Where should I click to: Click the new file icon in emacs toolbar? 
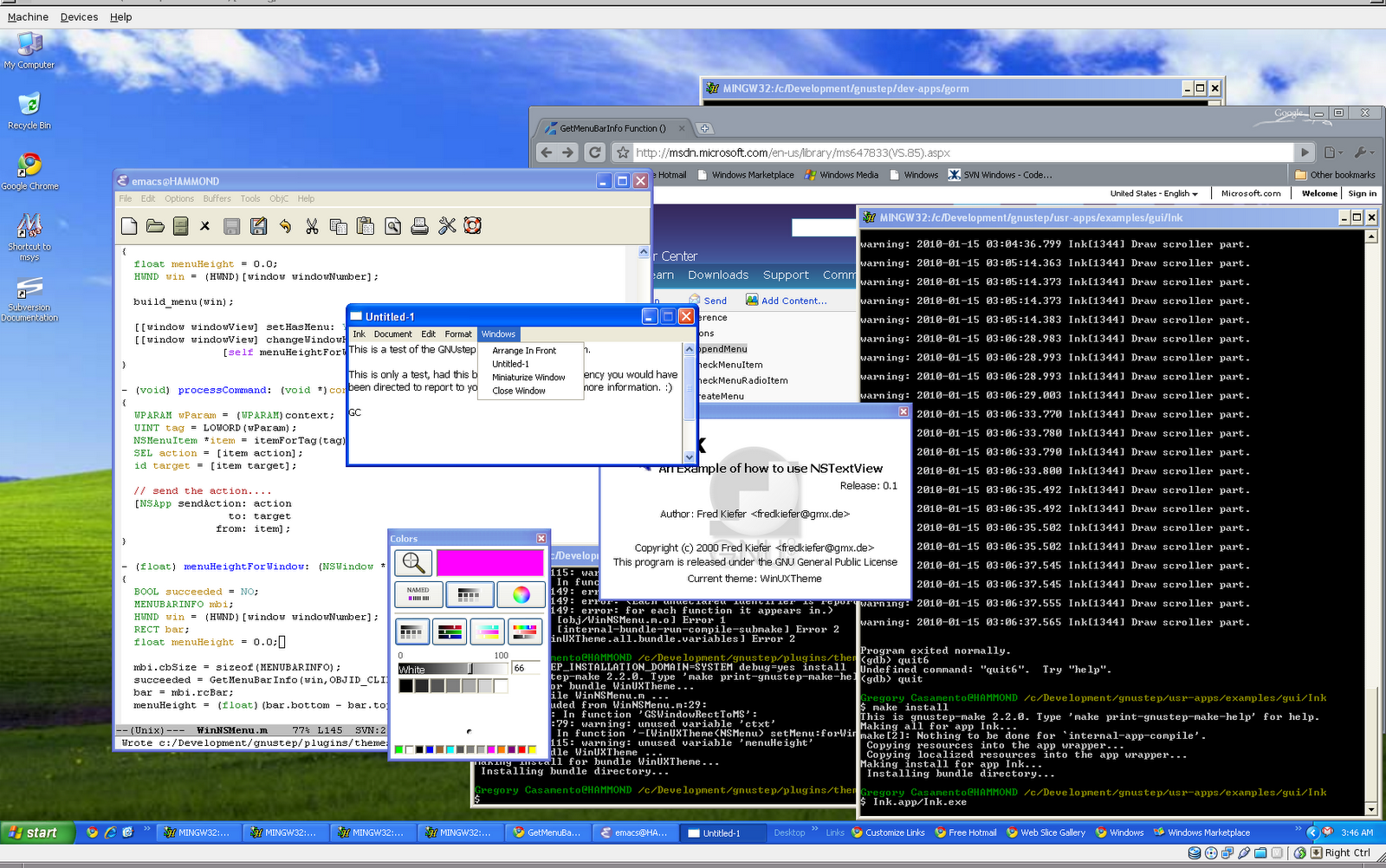(129, 226)
